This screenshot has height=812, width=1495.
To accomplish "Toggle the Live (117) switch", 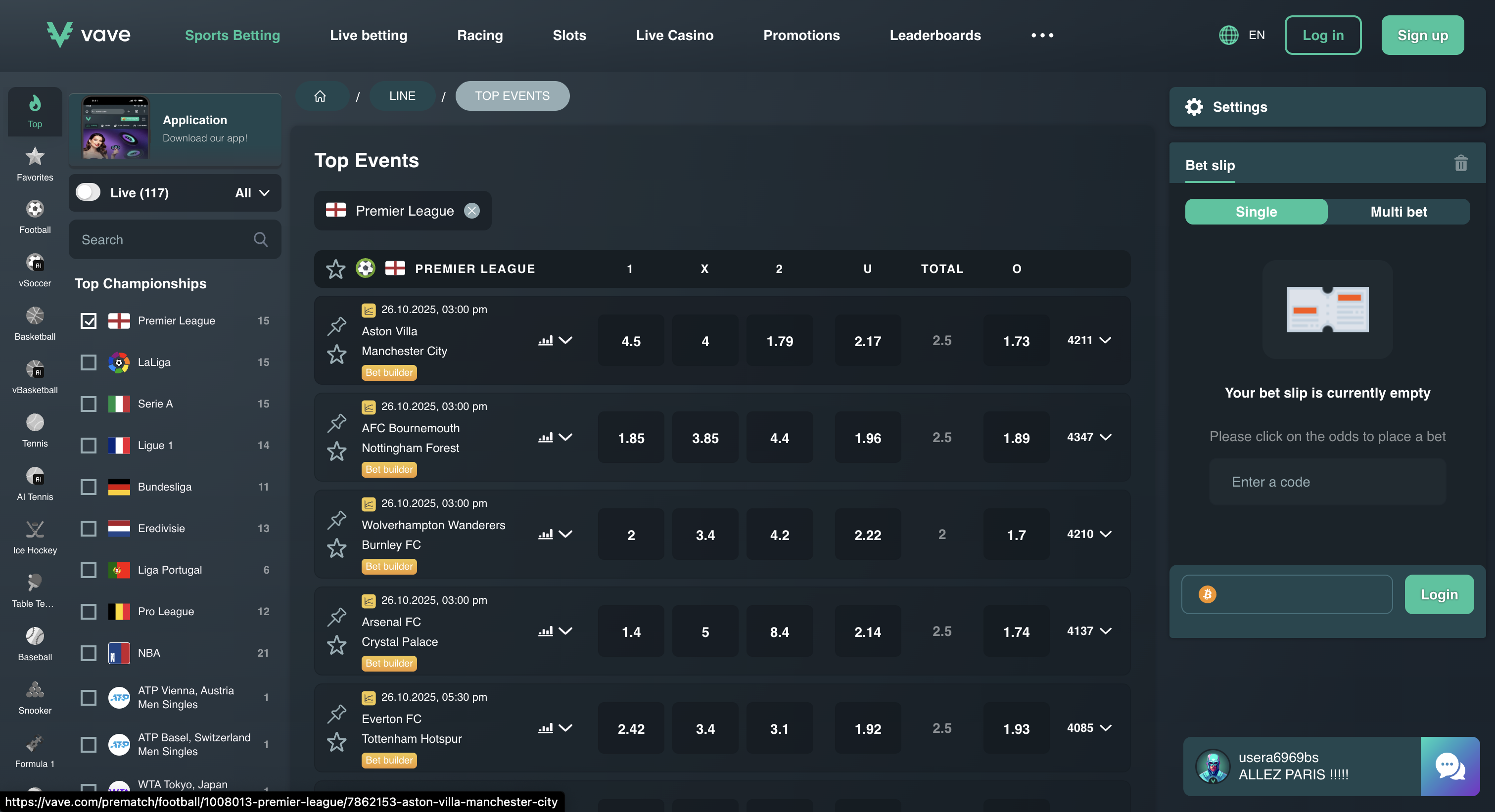I will [88, 192].
